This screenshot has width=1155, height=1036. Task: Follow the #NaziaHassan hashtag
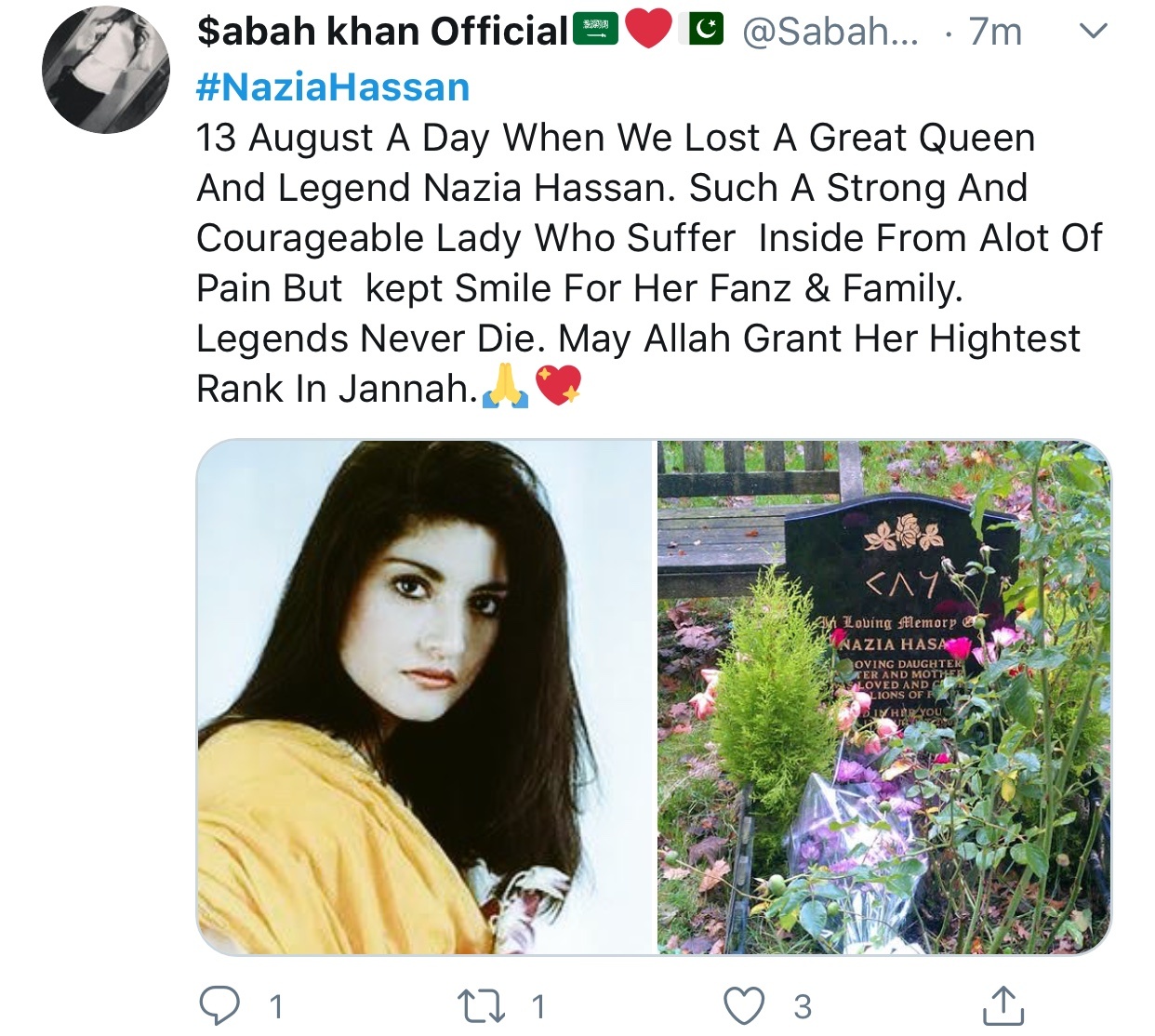point(333,87)
